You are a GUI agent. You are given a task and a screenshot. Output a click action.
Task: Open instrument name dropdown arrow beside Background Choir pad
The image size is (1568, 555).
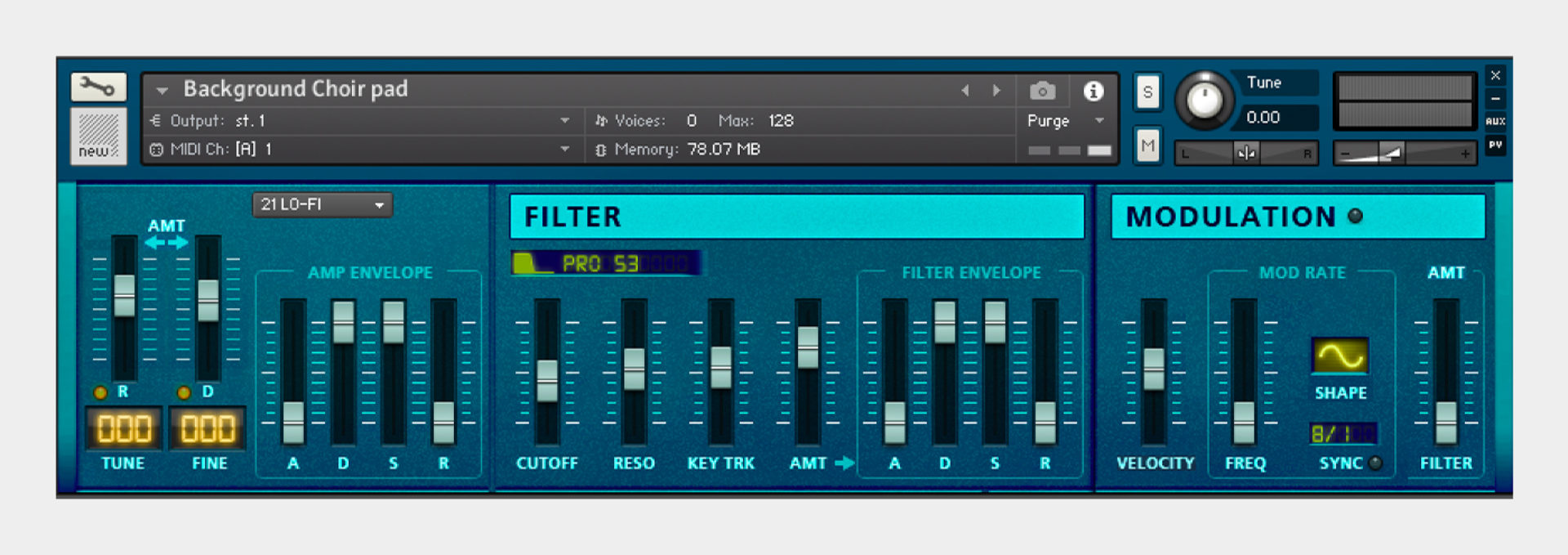click(x=162, y=90)
